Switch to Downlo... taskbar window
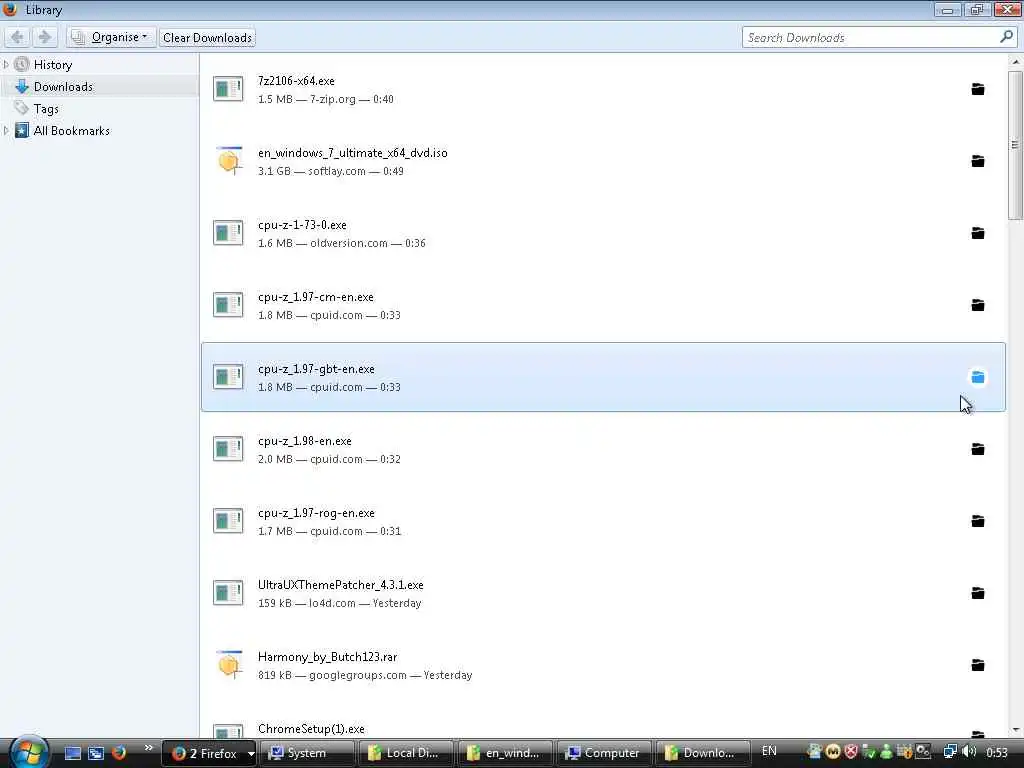 703,754
